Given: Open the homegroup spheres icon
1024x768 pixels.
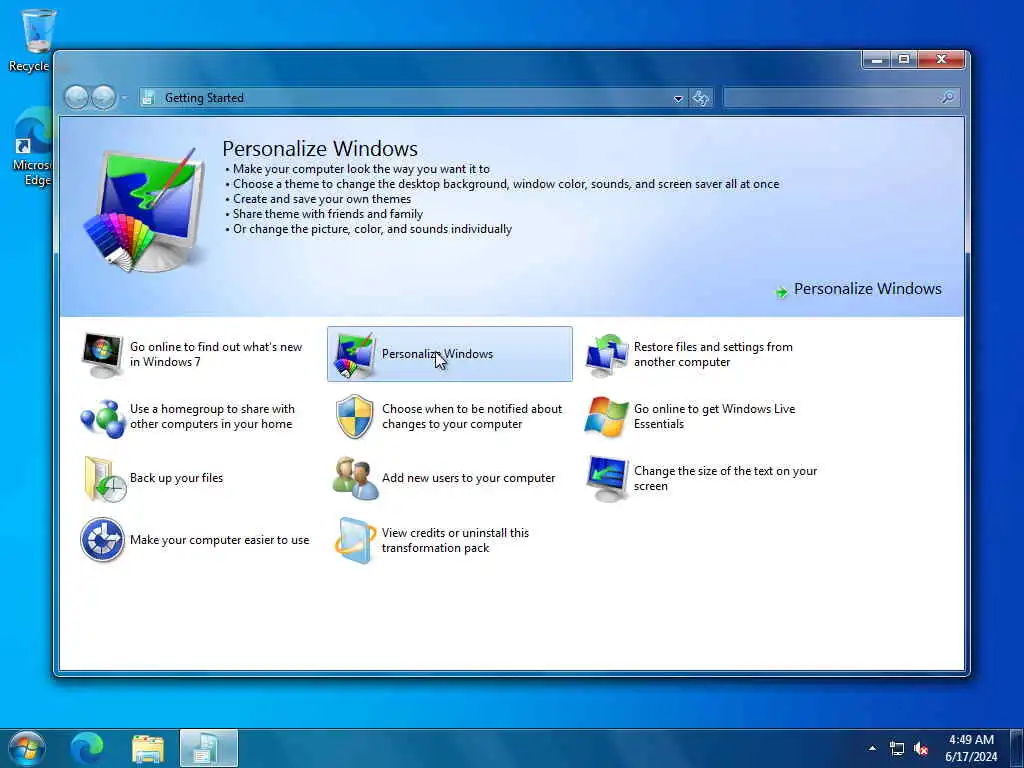Looking at the screenshot, I should click(x=102, y=417).
